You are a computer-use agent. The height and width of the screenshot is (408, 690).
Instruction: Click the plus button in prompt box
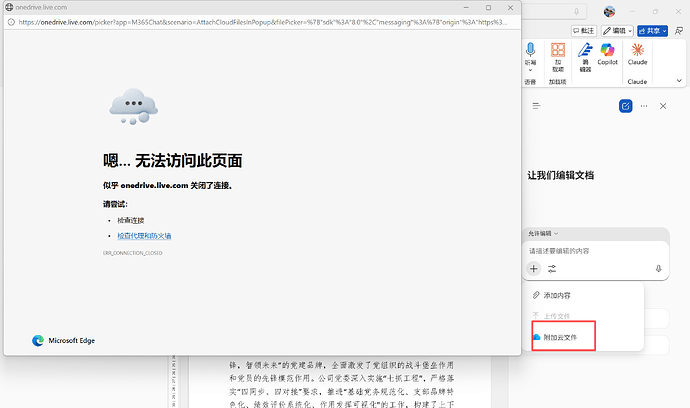pyautogui.click(x=533, y=268)
